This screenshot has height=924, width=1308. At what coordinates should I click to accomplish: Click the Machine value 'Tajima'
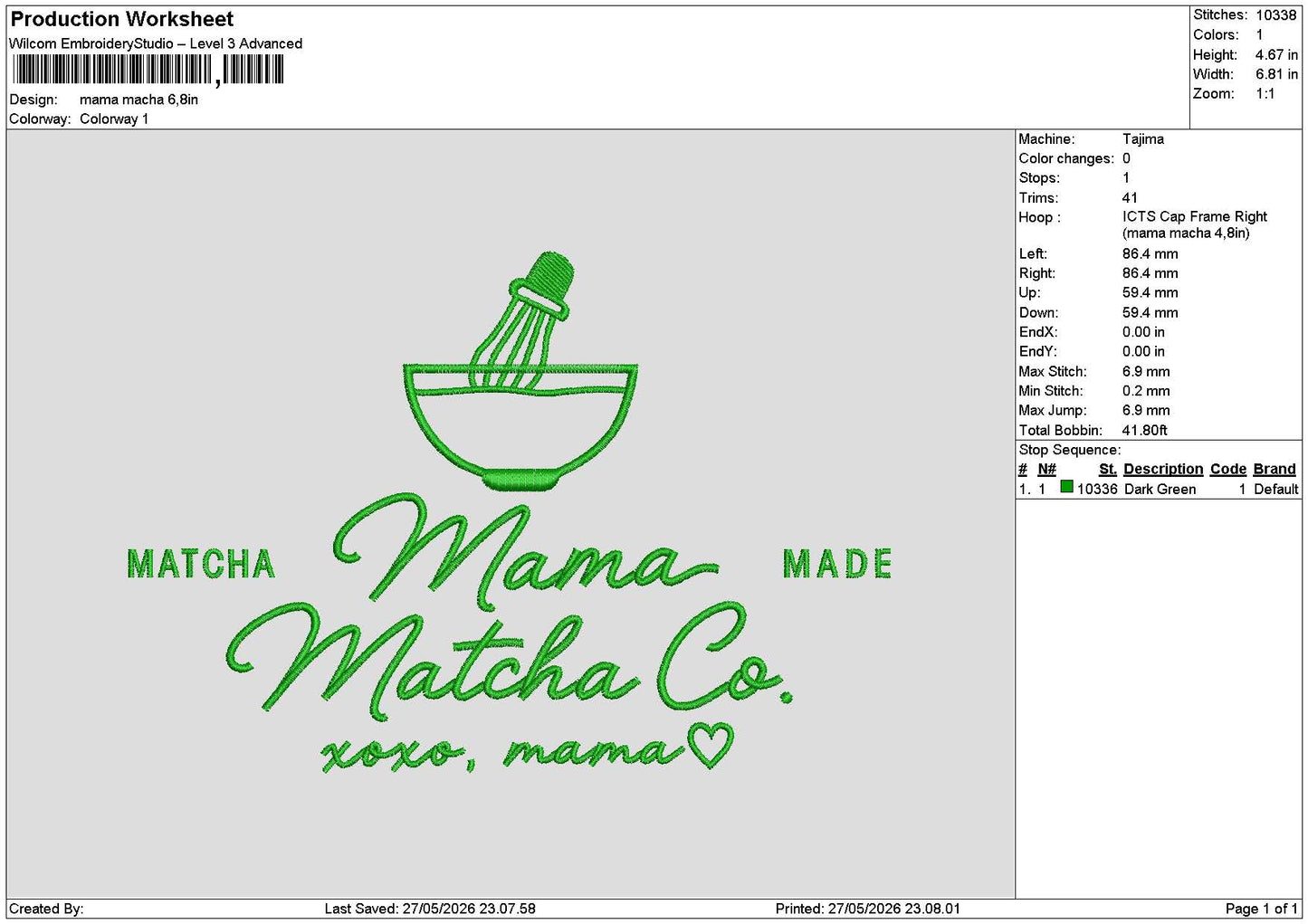(x=1143, y=139)
